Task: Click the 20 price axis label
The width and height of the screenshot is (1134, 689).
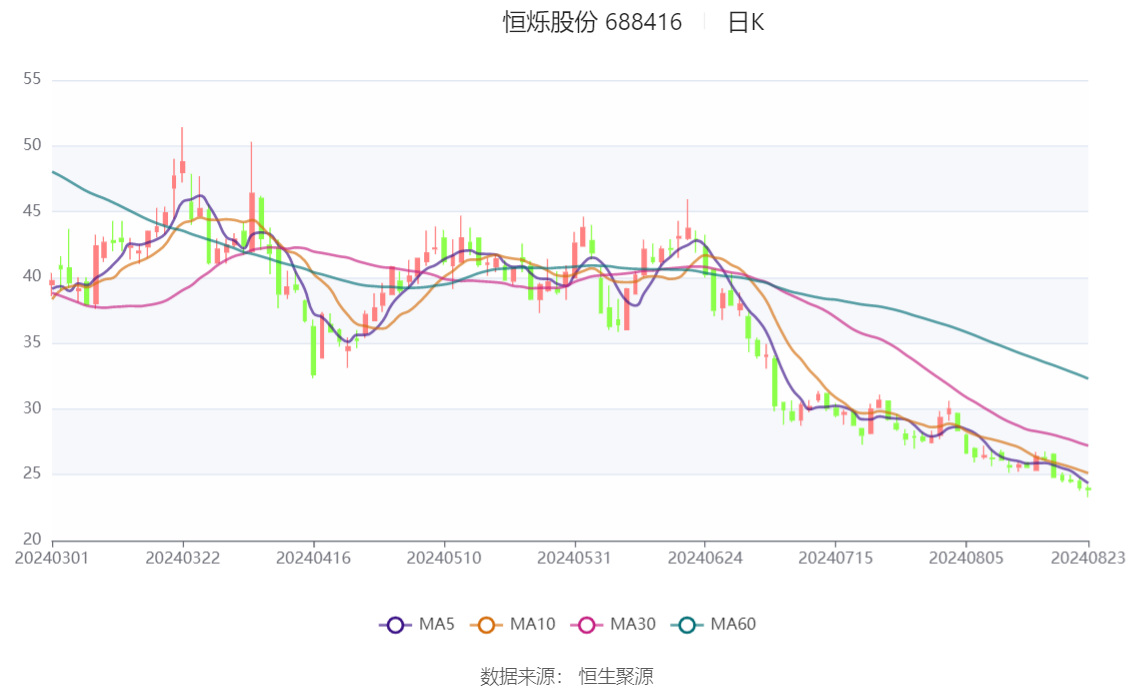Action: [x=32, y=539]
